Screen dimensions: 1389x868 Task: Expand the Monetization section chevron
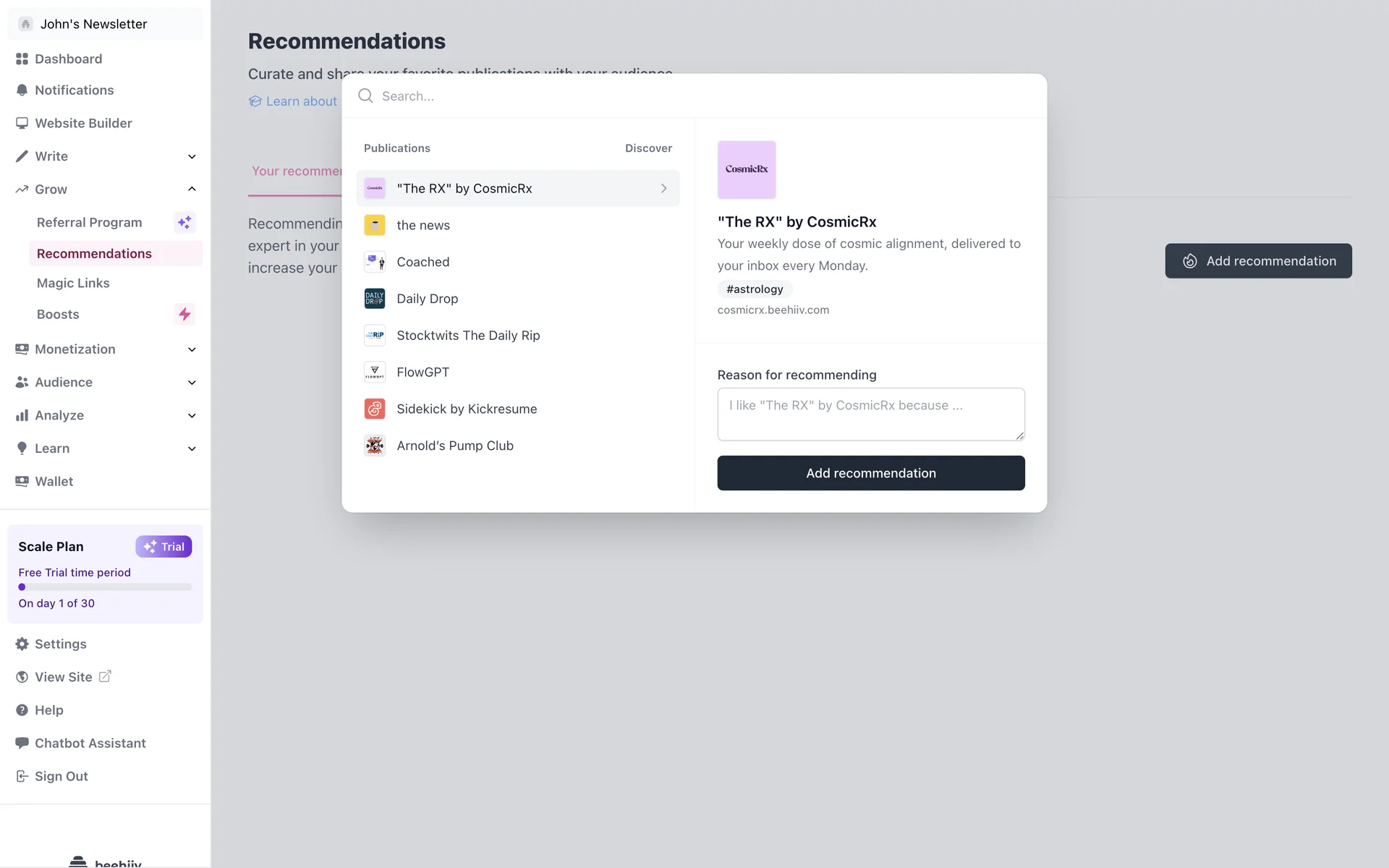tap(192, 349)
